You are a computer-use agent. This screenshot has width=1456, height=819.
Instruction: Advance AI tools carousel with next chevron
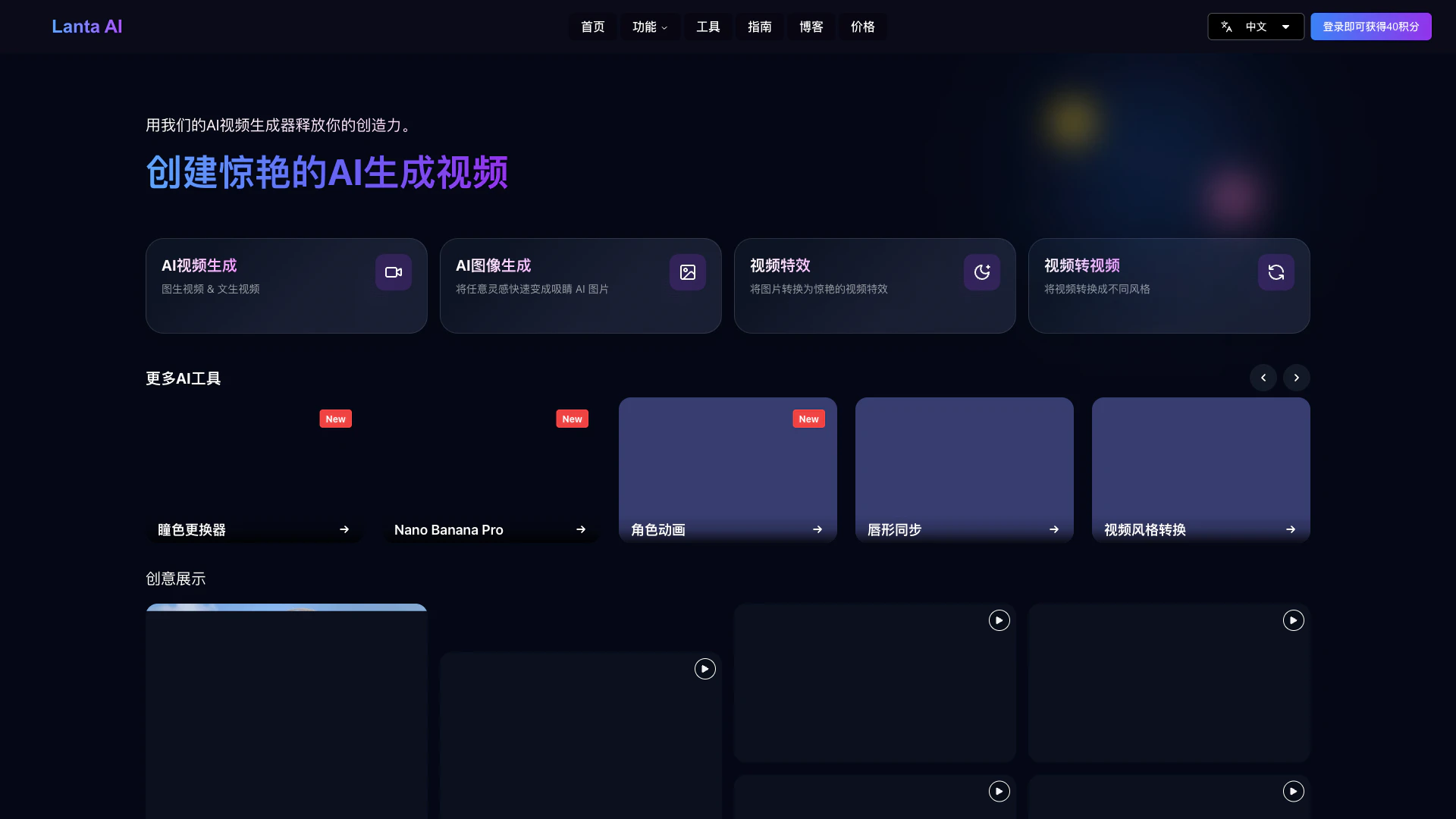point(1296,378)
